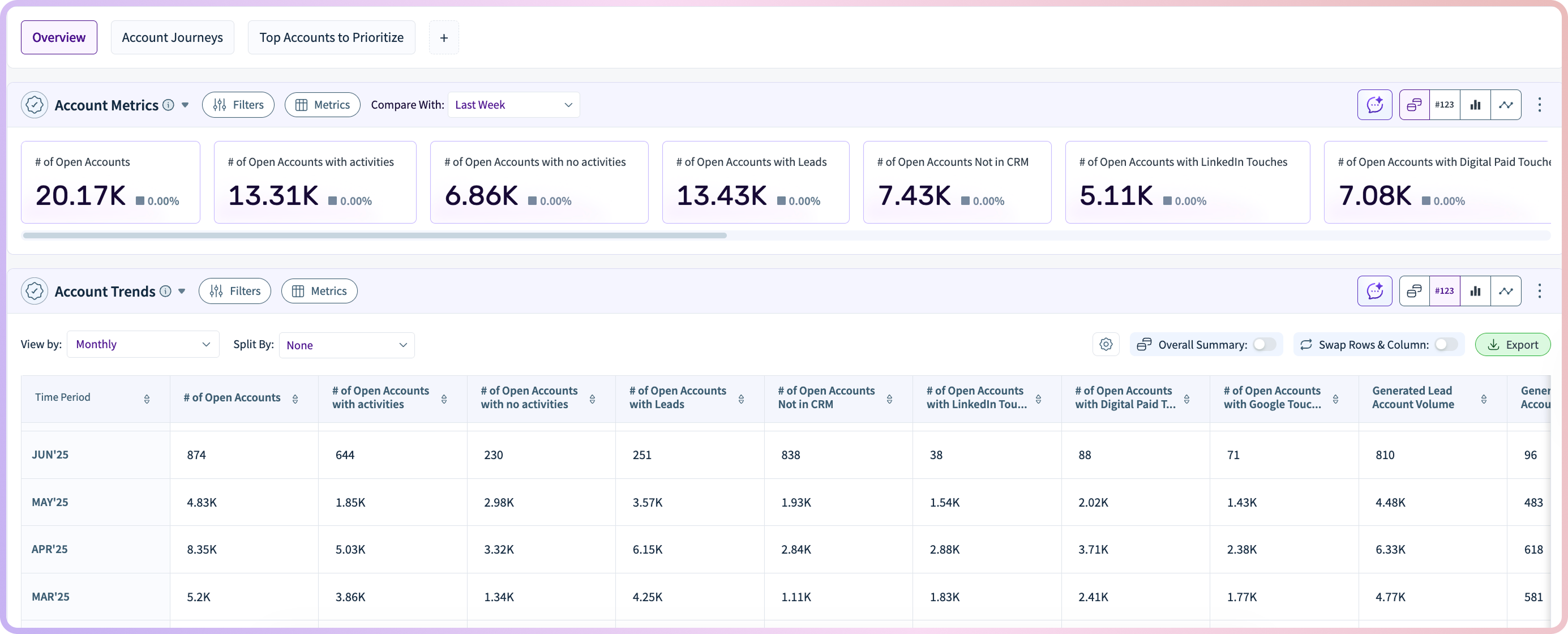Toggle the Overall Summary switch

(1263, 344)
